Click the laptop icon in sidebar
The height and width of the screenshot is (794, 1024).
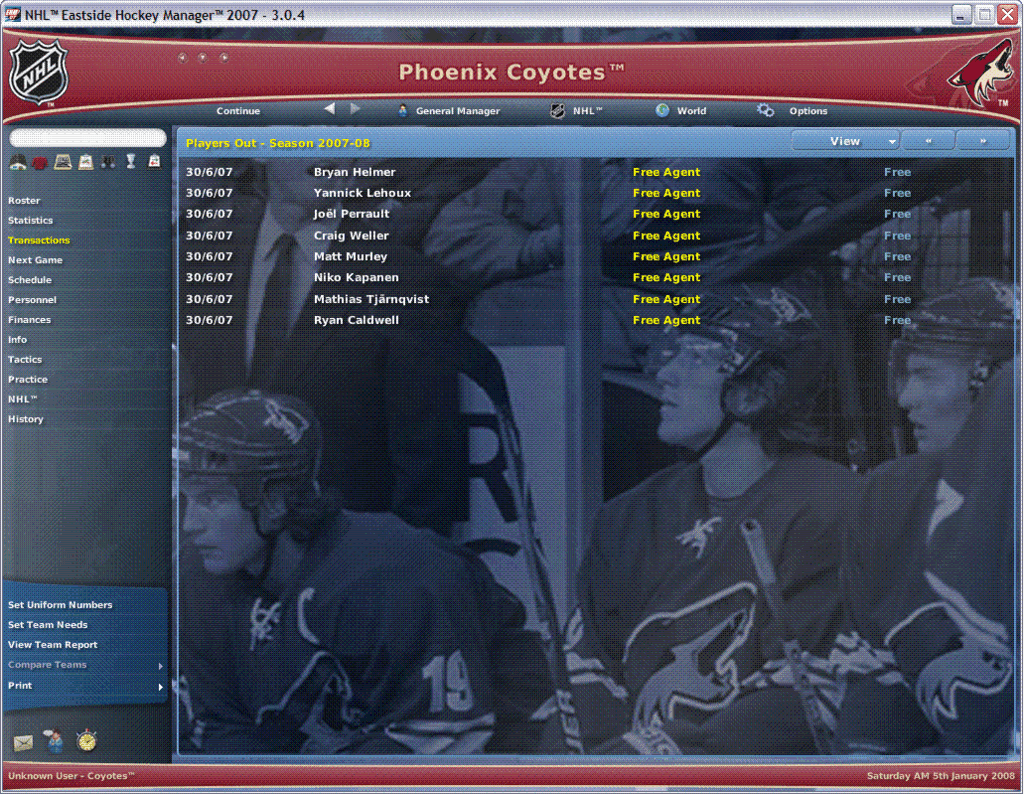point(63,162)
